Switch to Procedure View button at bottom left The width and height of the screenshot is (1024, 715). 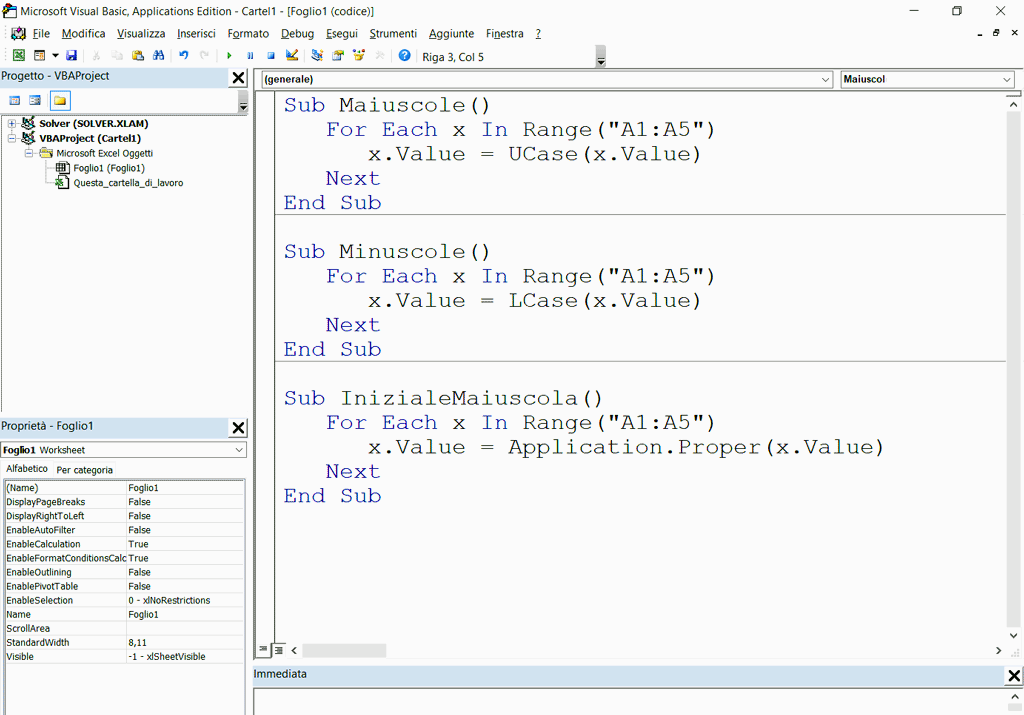click(263, 649)
